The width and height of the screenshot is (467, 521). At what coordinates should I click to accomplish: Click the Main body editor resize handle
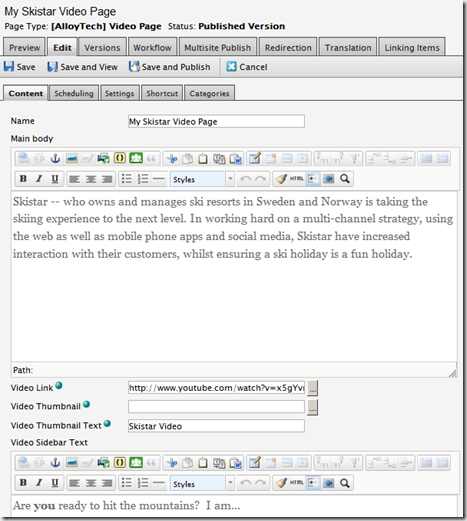click(453, 373)
